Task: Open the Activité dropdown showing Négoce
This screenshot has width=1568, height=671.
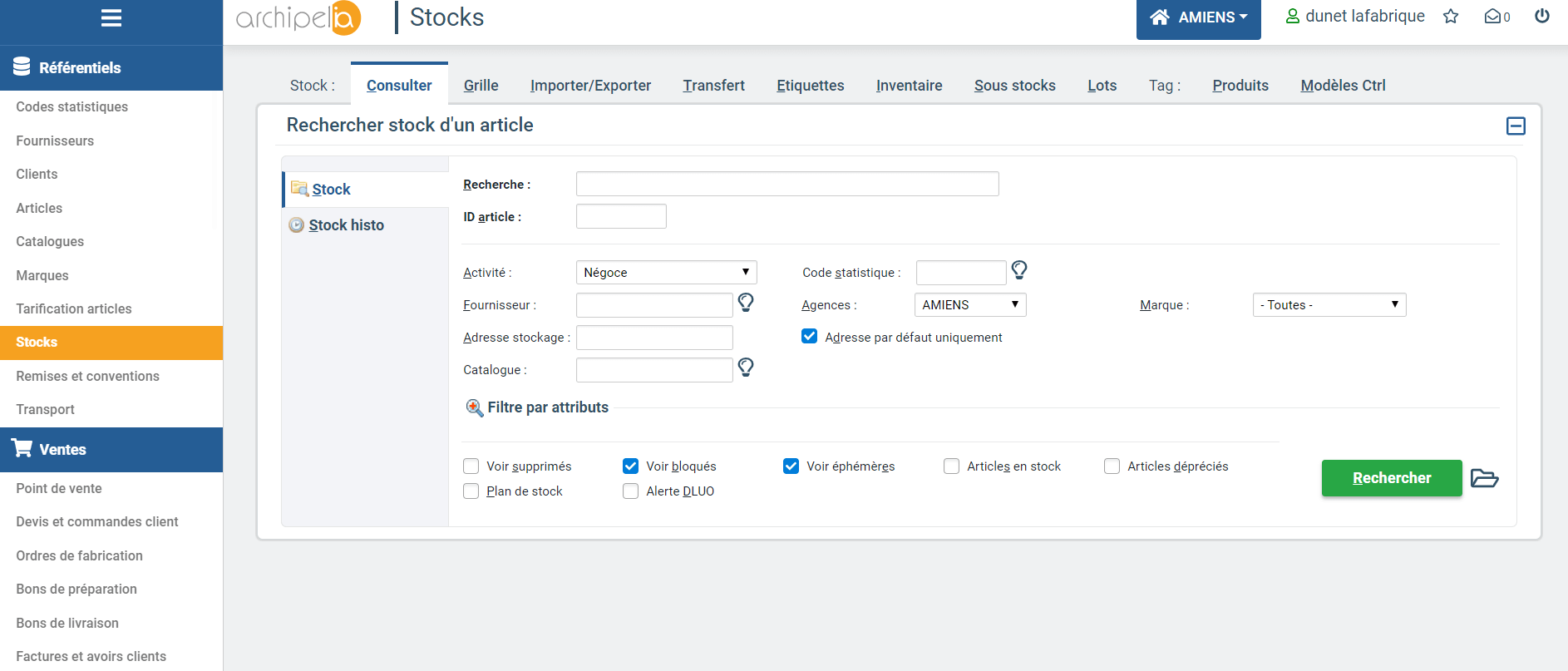Action: 666,273
